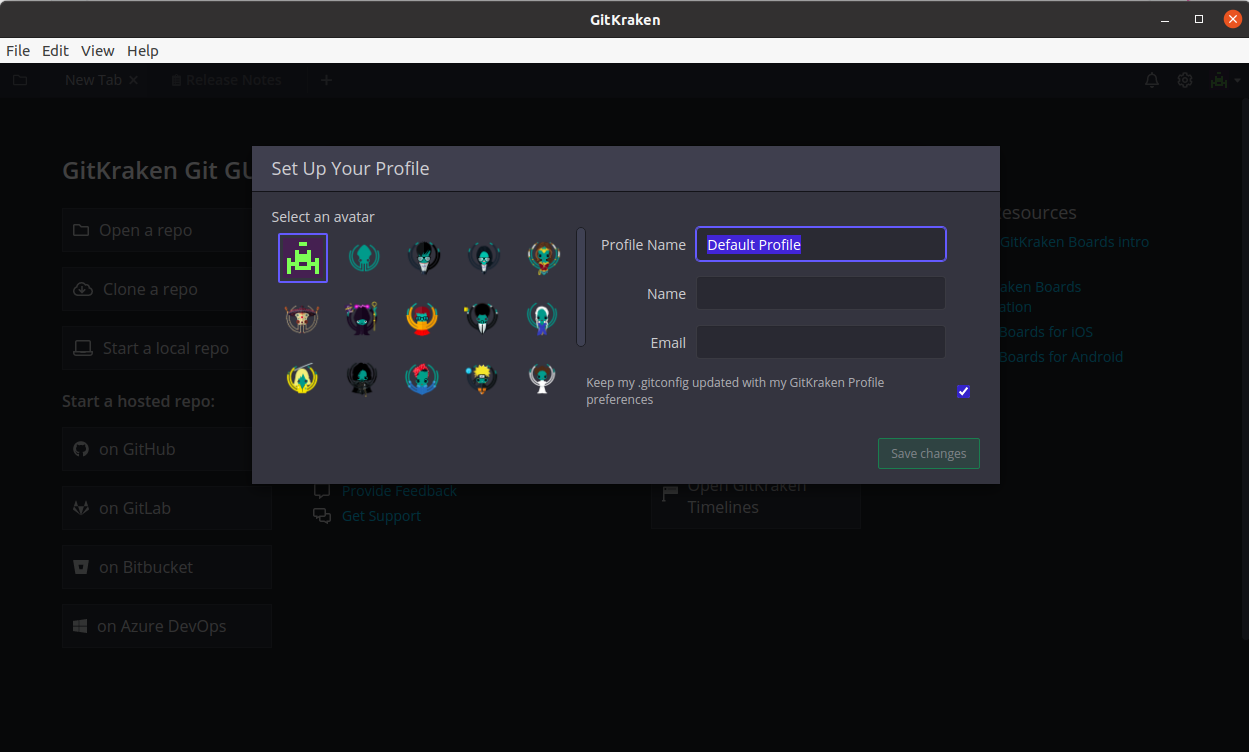
Task: Choose the yellow blonde avatar with sword
Action: 303,378
